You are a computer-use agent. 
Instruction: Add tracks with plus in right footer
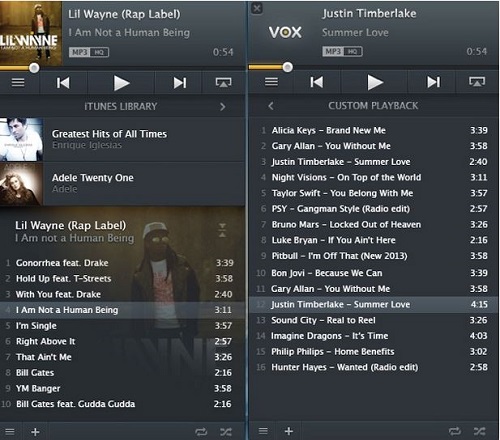coord(289,431)
